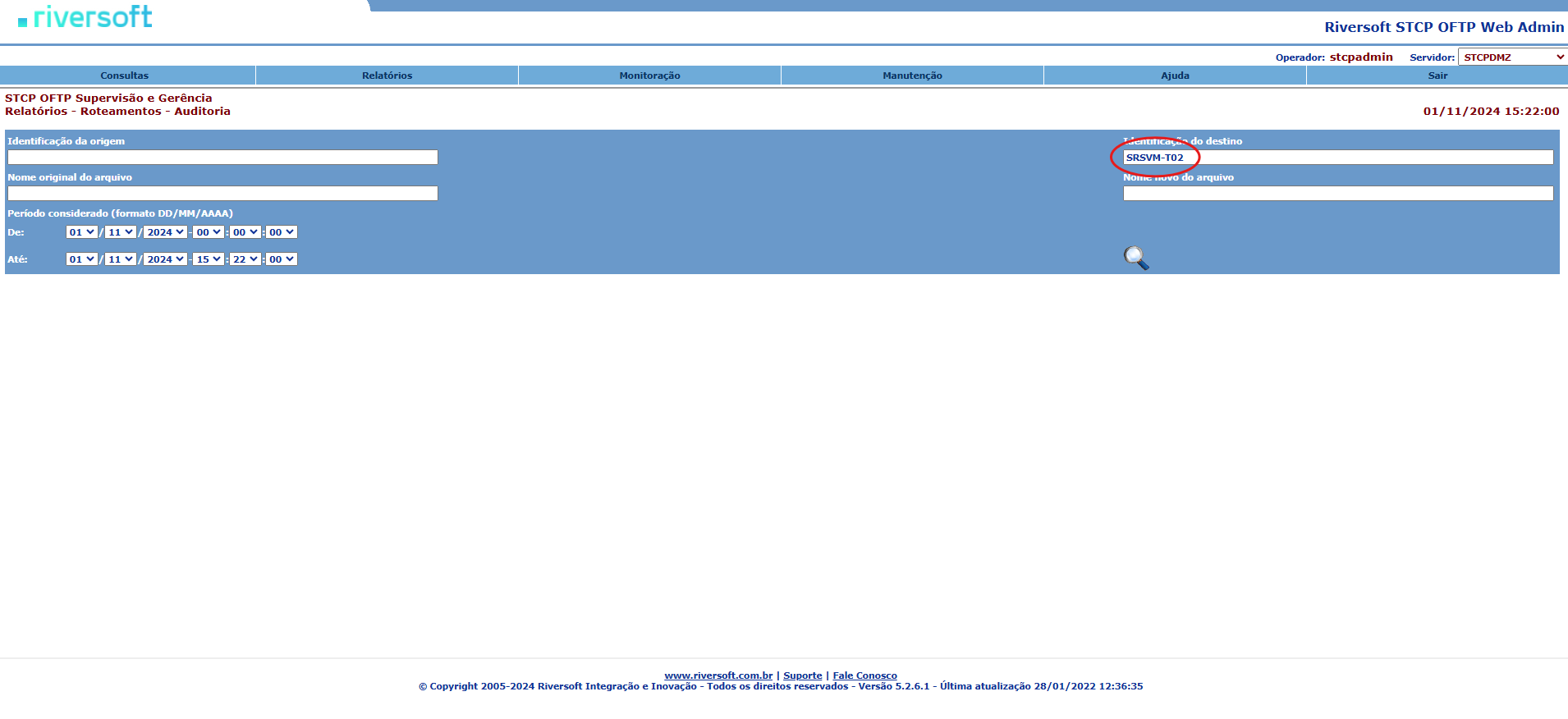Screen dimensions: 1568x719
Task: Focus the Identificação da origem field
Action: (x=222, y=158)
